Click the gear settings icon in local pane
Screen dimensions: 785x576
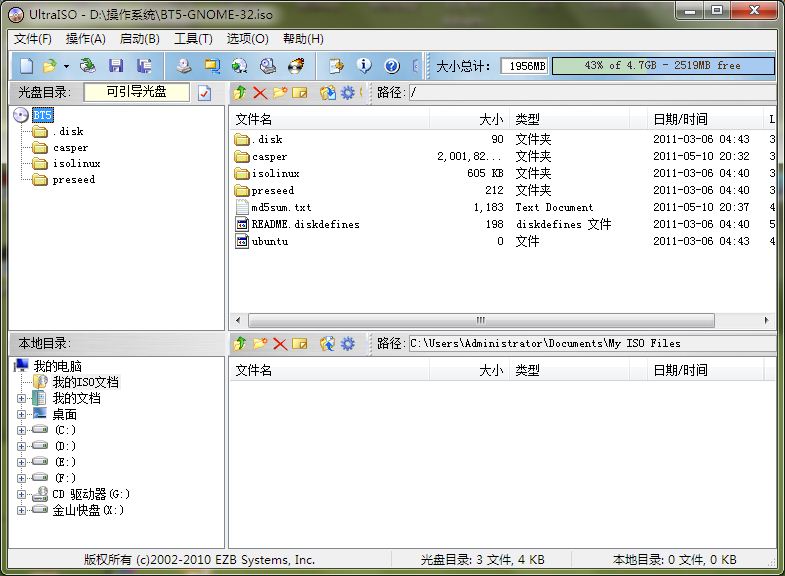click(347, 344)
